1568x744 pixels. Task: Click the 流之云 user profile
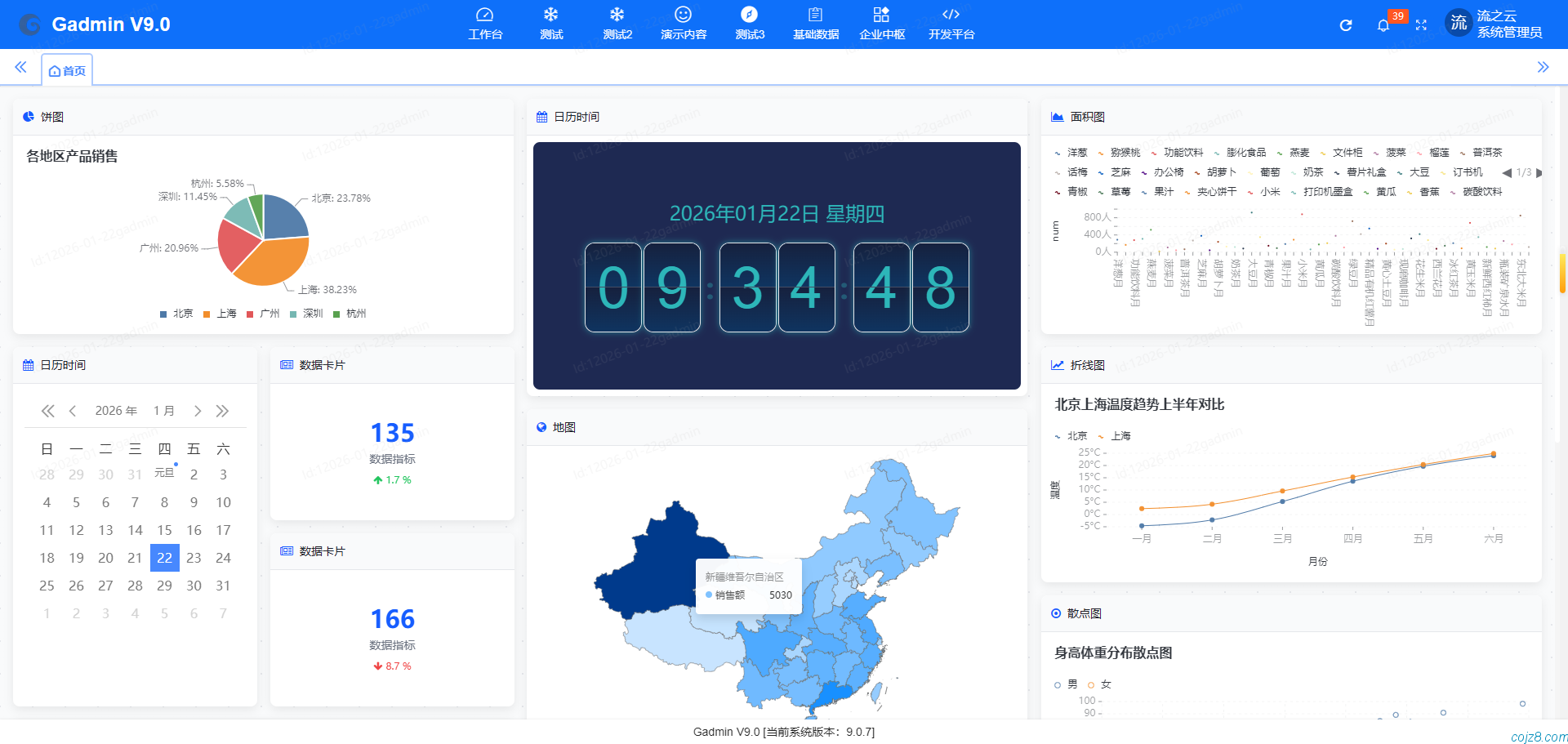coord(1494,24)
